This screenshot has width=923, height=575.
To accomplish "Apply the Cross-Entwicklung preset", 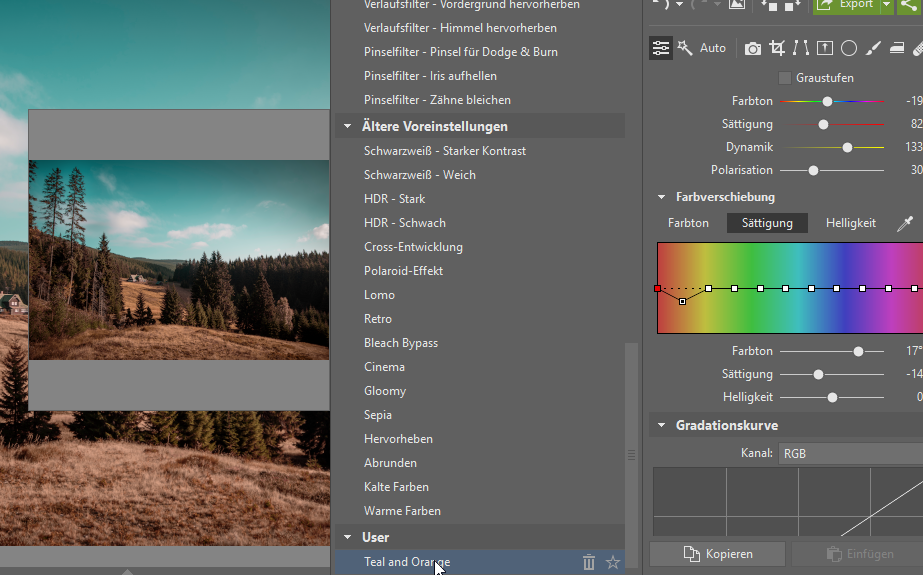I will [413, 247].
